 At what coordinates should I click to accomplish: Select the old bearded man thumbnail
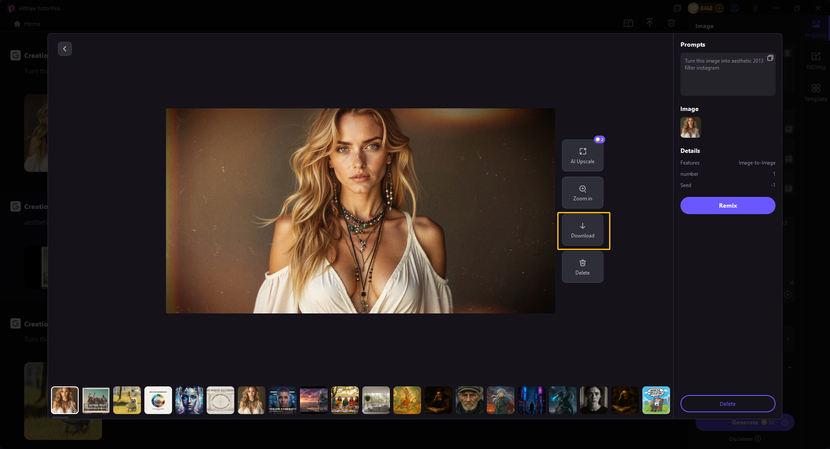tap(469, 400)
